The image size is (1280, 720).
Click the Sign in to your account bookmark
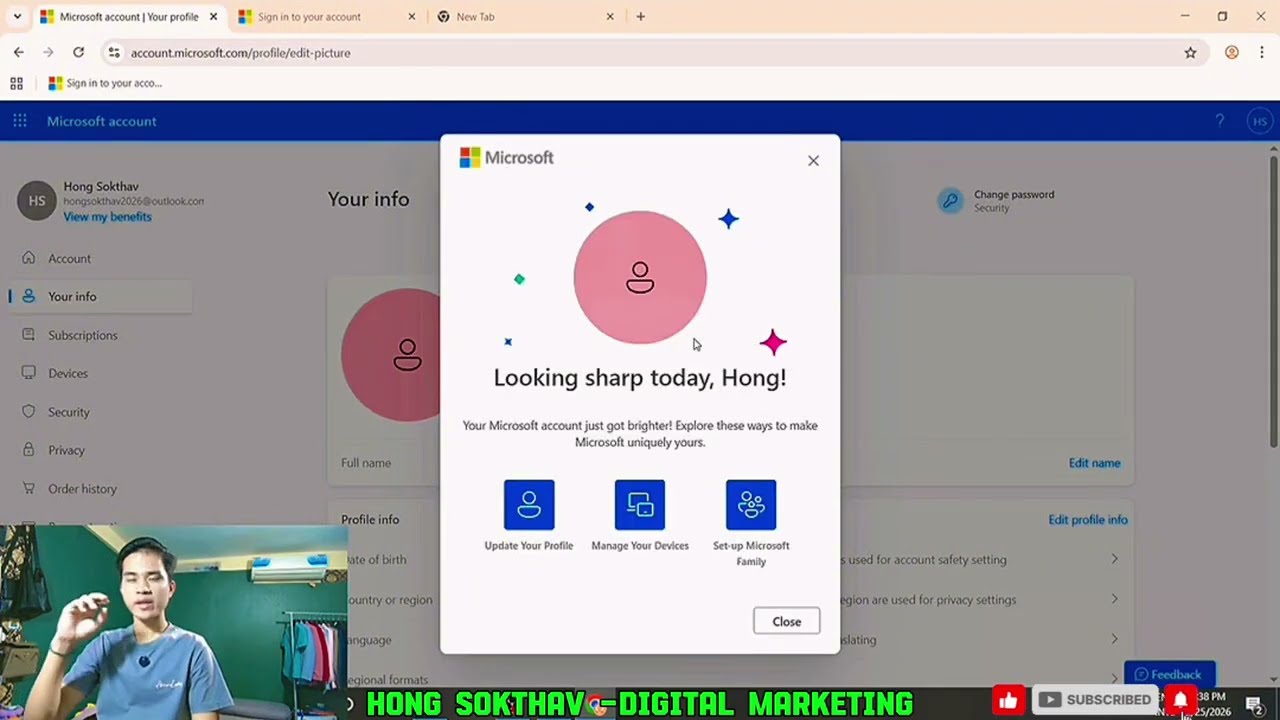105,83
